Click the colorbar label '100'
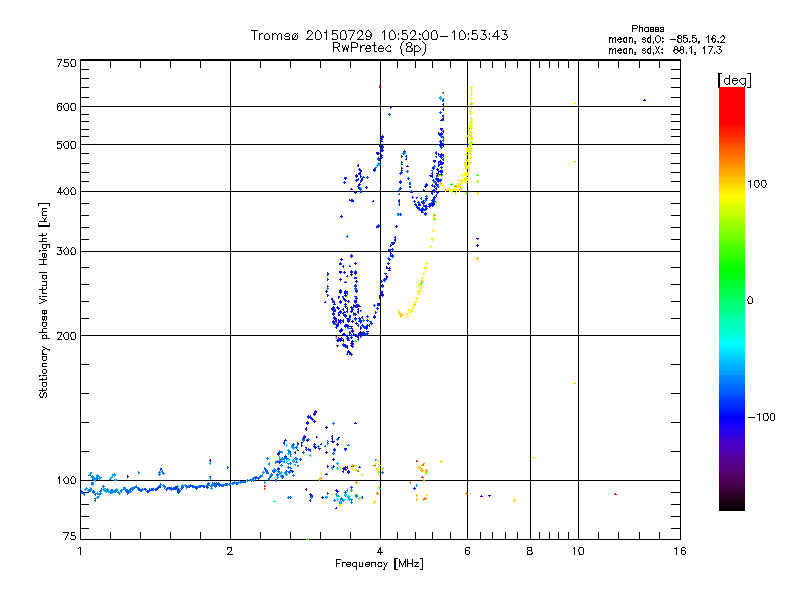 (x=757, y=184)
